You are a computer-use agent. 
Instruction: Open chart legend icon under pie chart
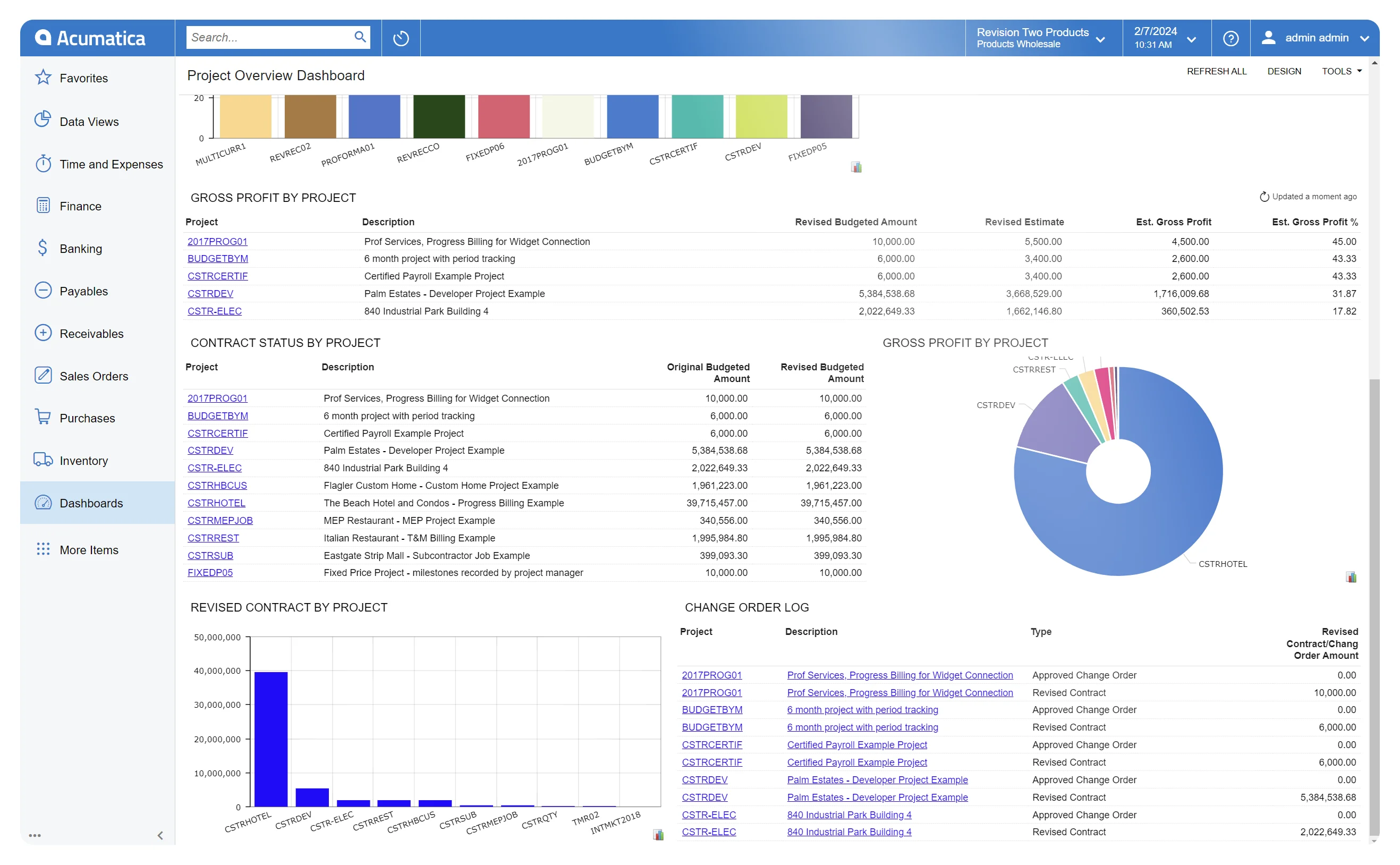pos(1351,576)
